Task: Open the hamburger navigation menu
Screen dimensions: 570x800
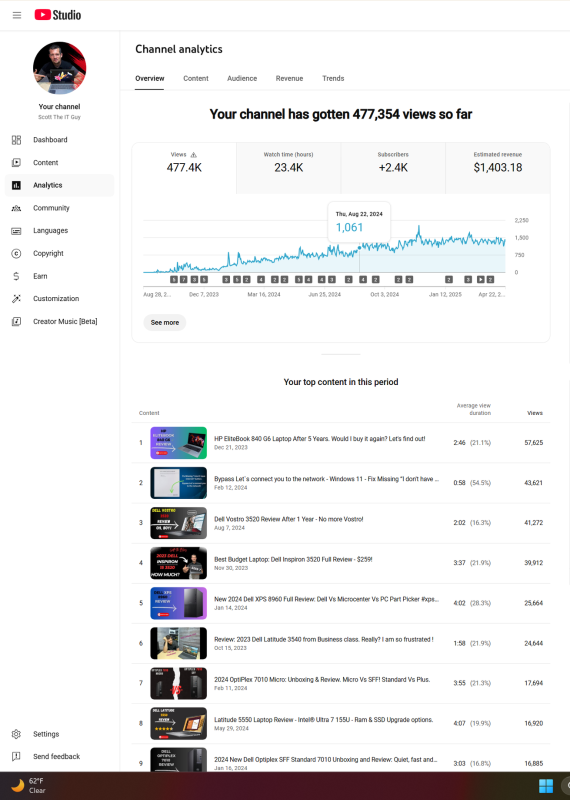Action: click(x=17, y=15)
